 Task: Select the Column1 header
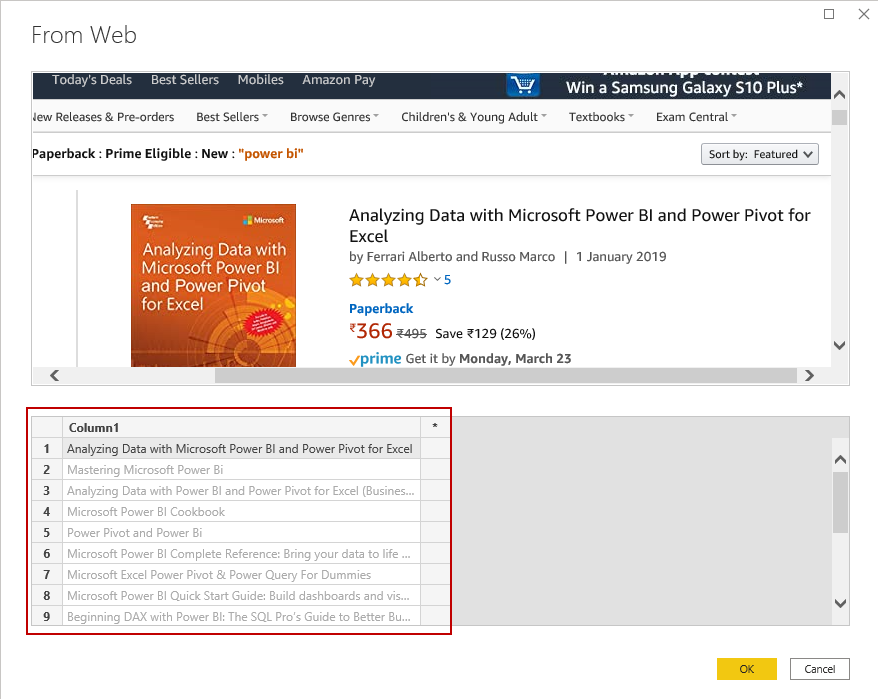tap(240, 427)
